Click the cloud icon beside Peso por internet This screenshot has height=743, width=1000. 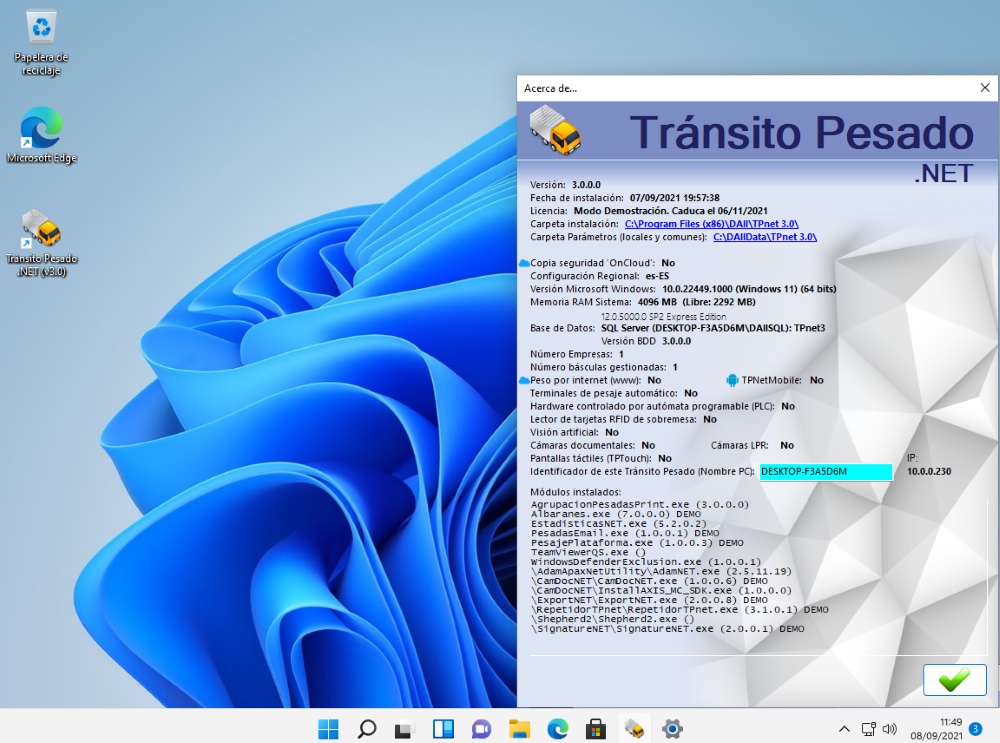pos(524,380)
